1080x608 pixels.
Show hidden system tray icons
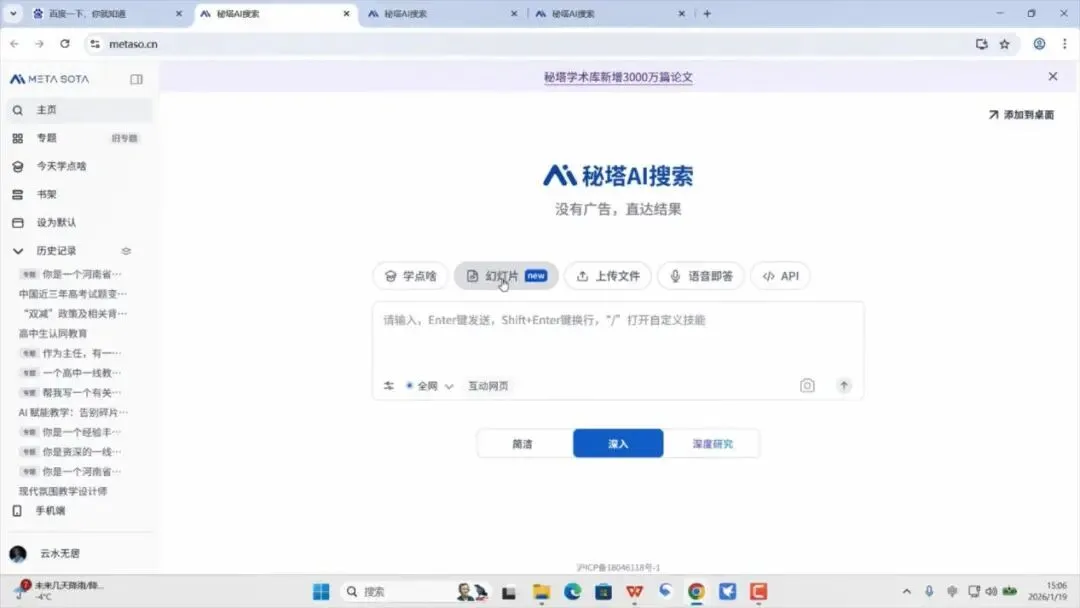tap(906, 591)
